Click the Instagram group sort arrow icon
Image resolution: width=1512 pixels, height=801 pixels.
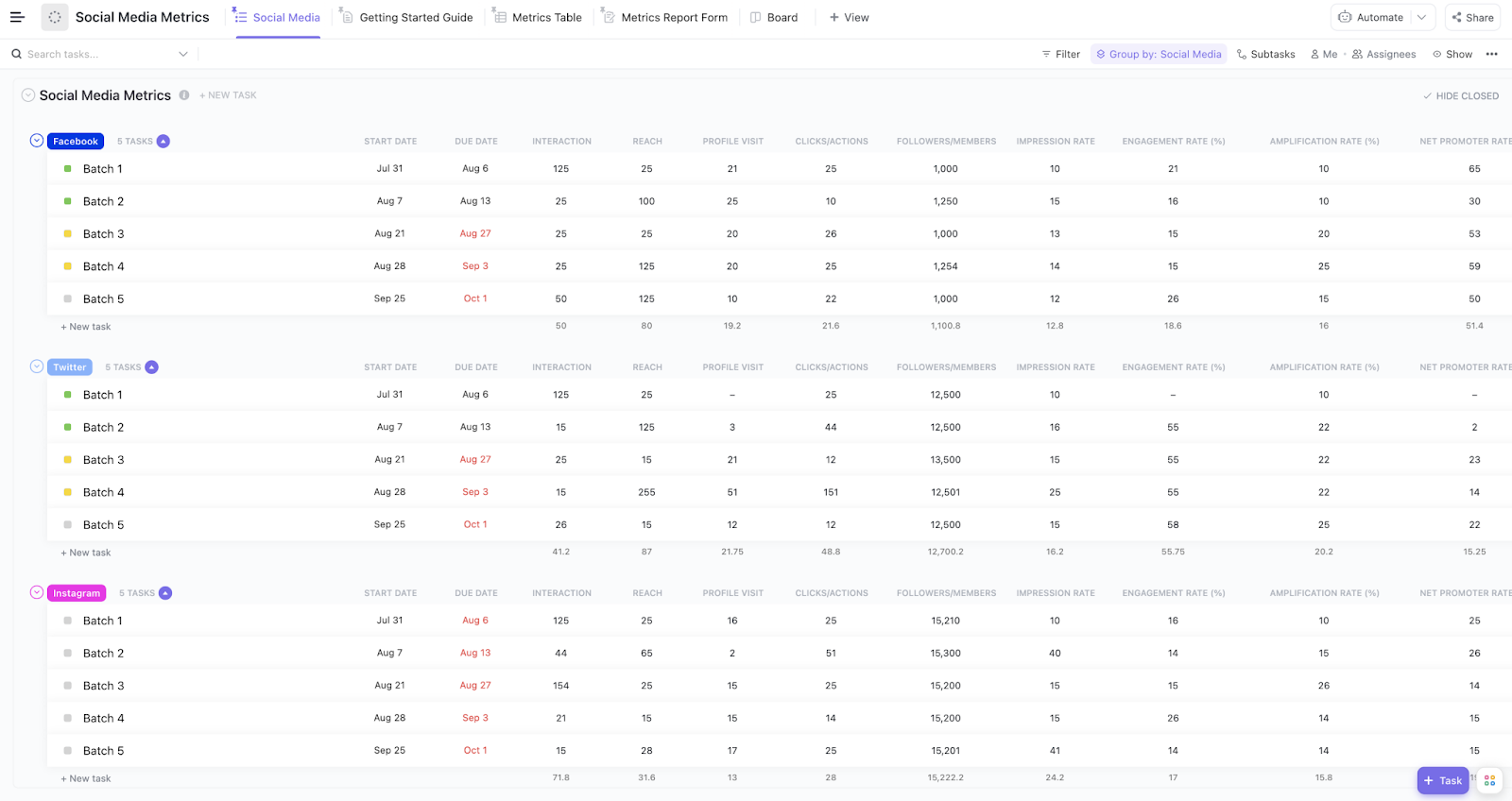coord(165,593)
